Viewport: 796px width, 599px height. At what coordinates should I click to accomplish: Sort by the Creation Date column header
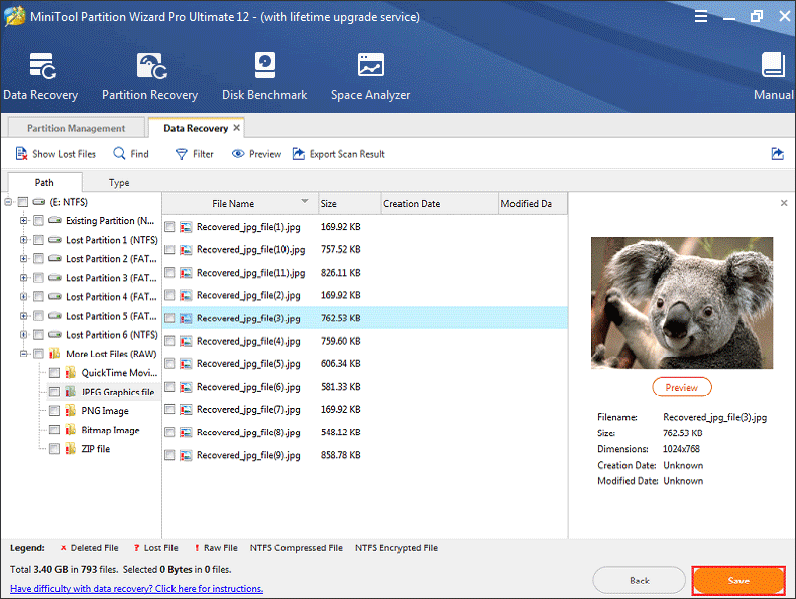pos(440,204)
